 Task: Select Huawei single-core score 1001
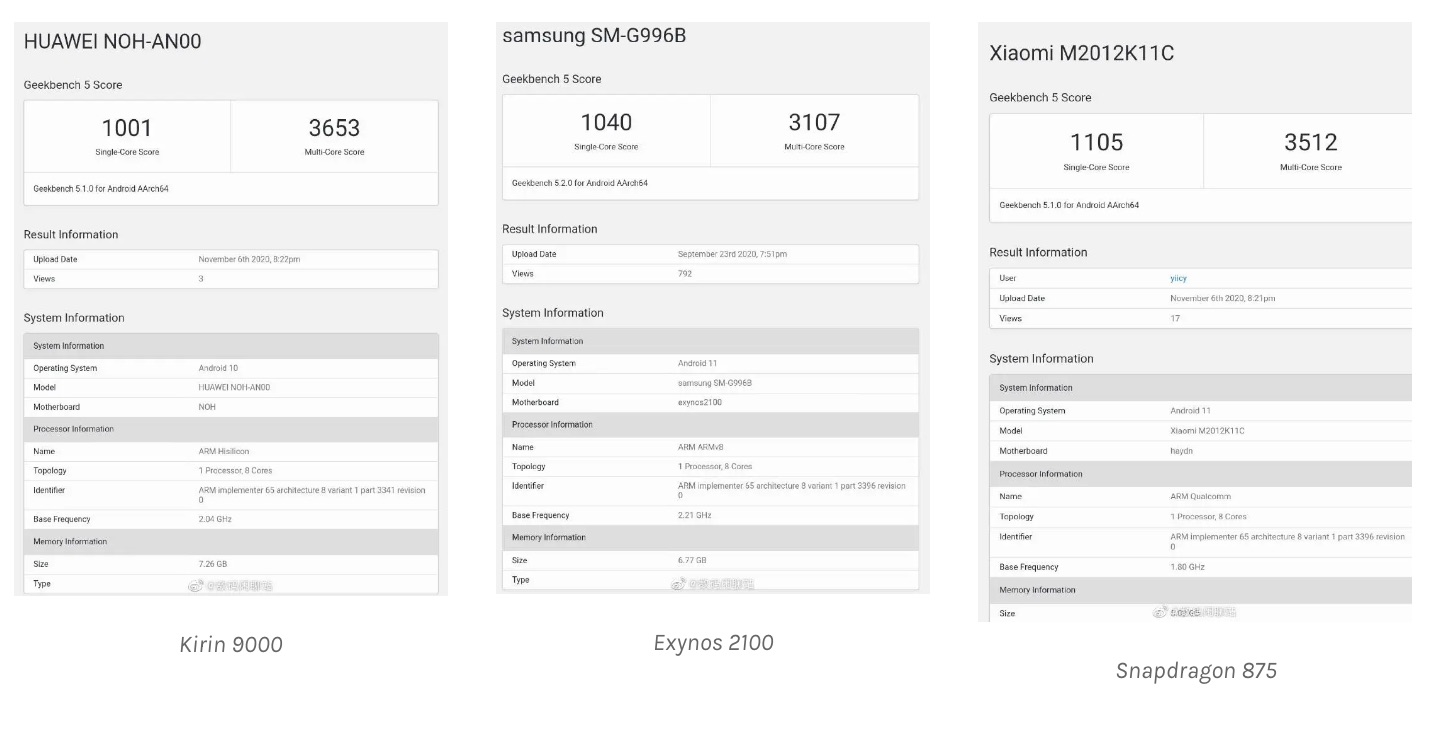click(x=127, y=128)
